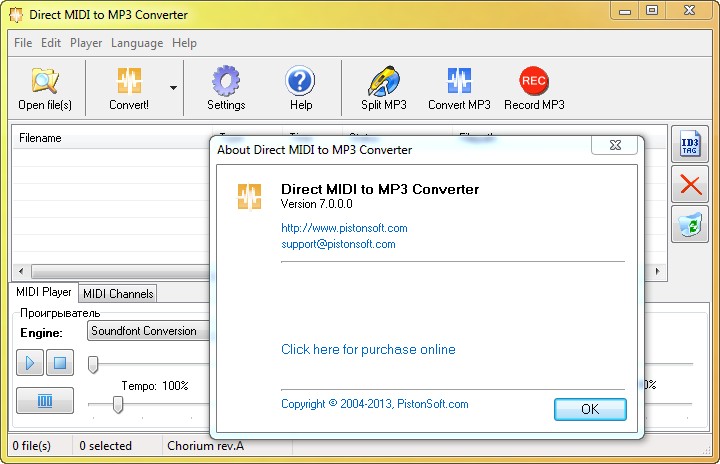Viewport: 720px width, 464px height.
Task: Start Record MP3 with the REC icon
Action: coord(534,80)
